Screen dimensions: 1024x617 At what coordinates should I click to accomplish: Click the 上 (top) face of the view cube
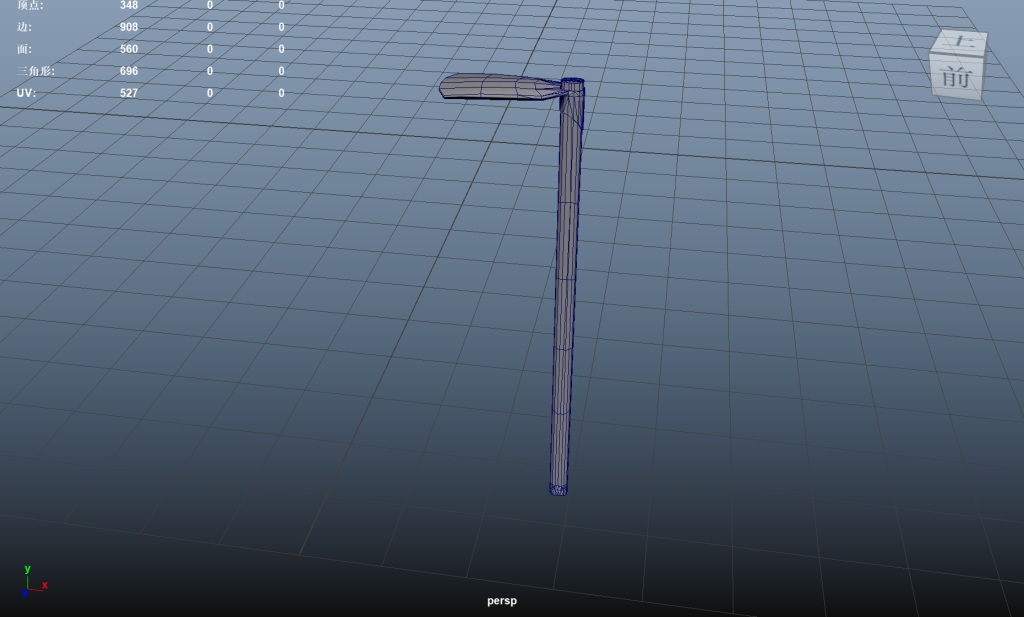coord(961,42)
